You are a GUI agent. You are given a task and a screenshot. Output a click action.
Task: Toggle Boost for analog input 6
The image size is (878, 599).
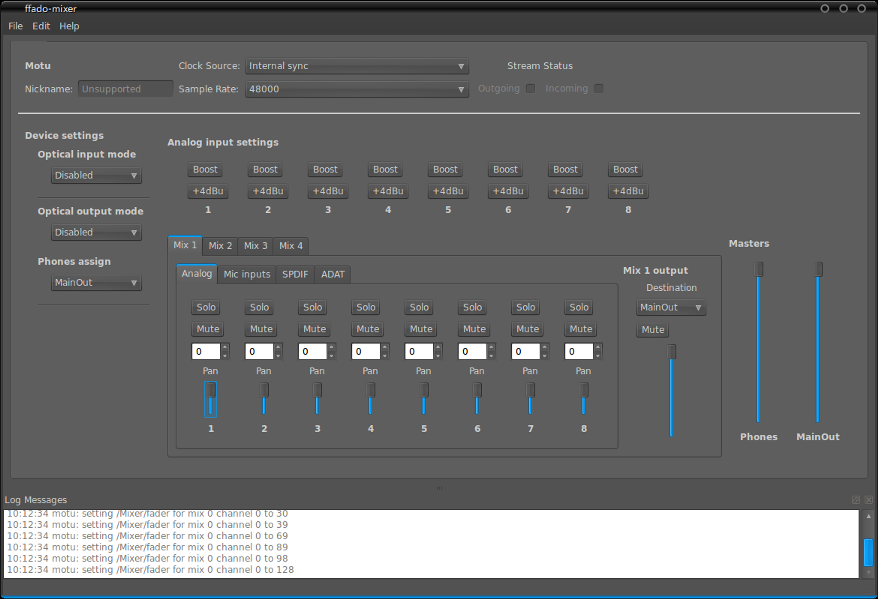pos(505,170)
